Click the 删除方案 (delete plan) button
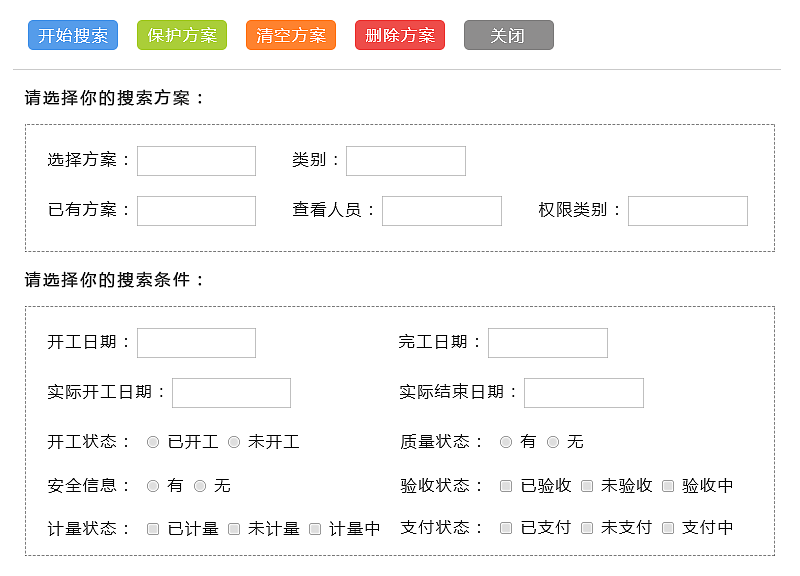Viewport: 800px width, 576px height. (399, 34)
